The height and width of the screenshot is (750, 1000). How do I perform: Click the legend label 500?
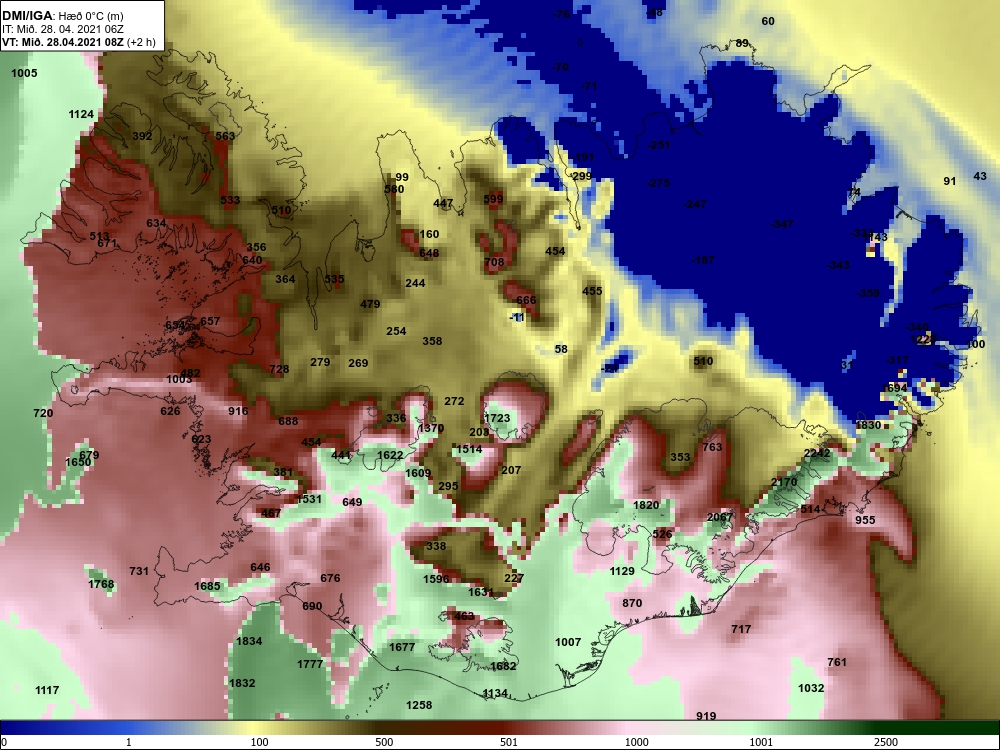tap(384, 742)
